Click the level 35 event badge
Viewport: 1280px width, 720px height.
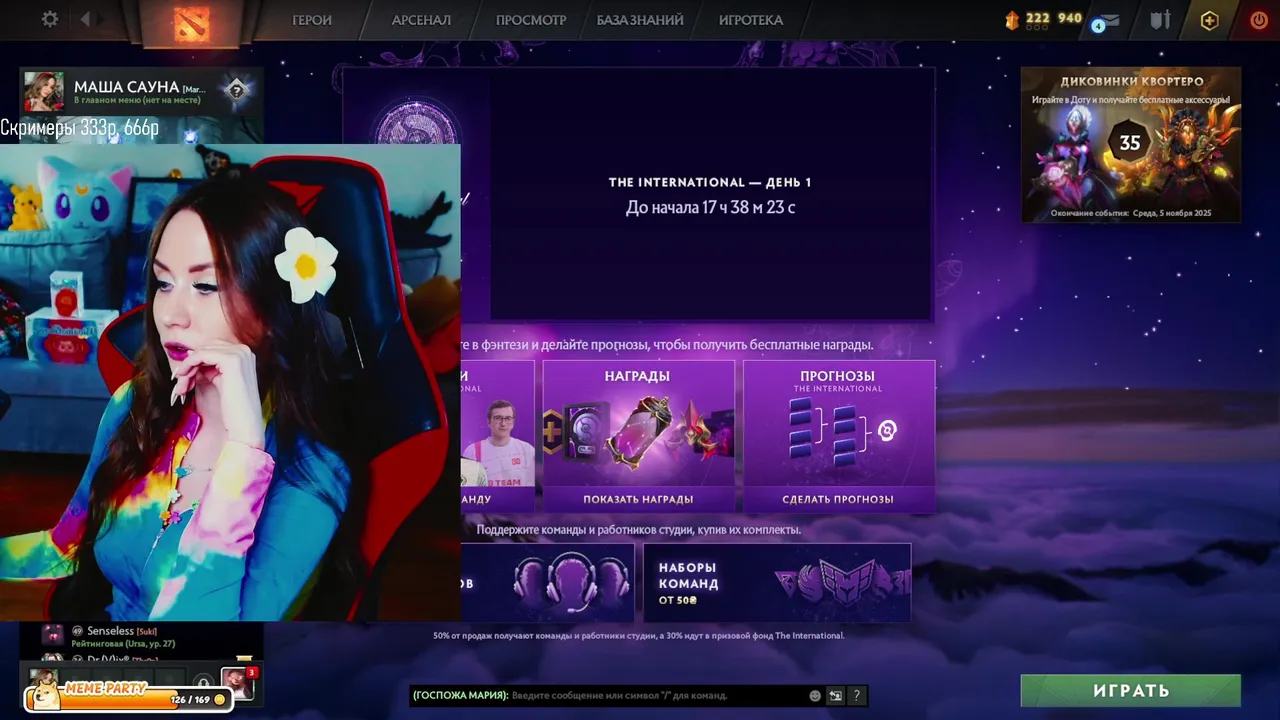point(1130,143)
